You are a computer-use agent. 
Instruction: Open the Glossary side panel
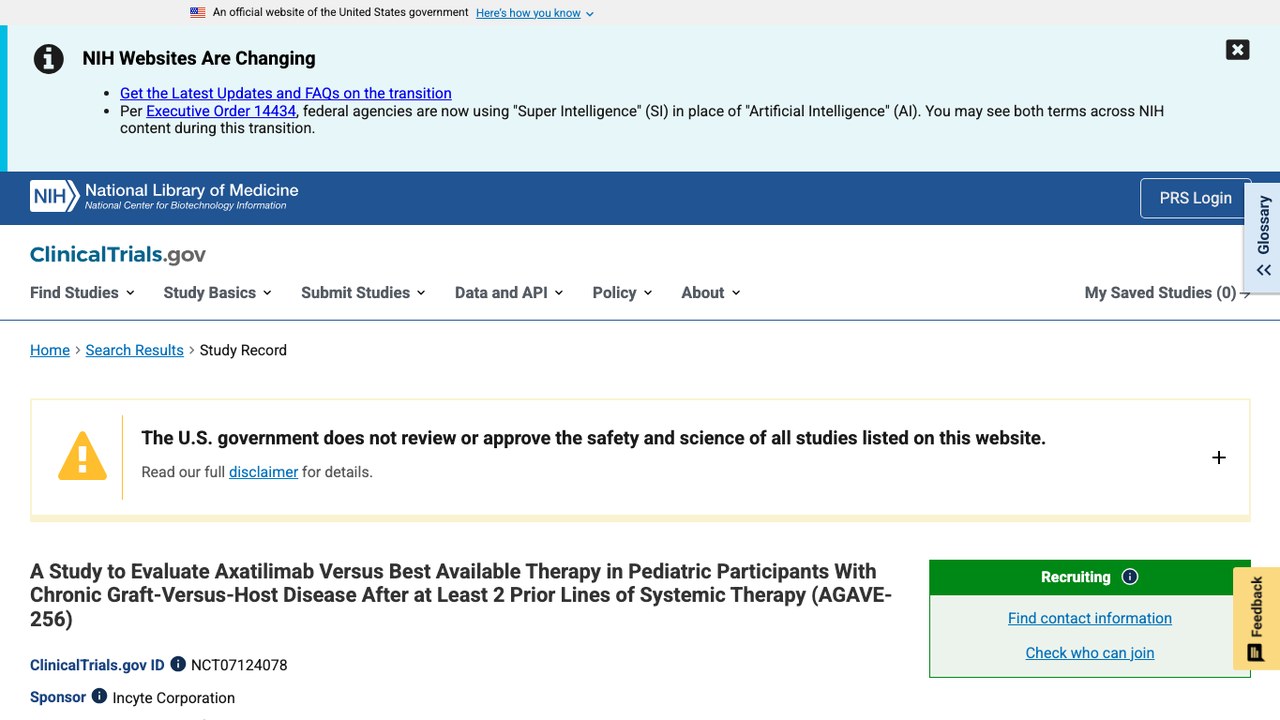1263,238
